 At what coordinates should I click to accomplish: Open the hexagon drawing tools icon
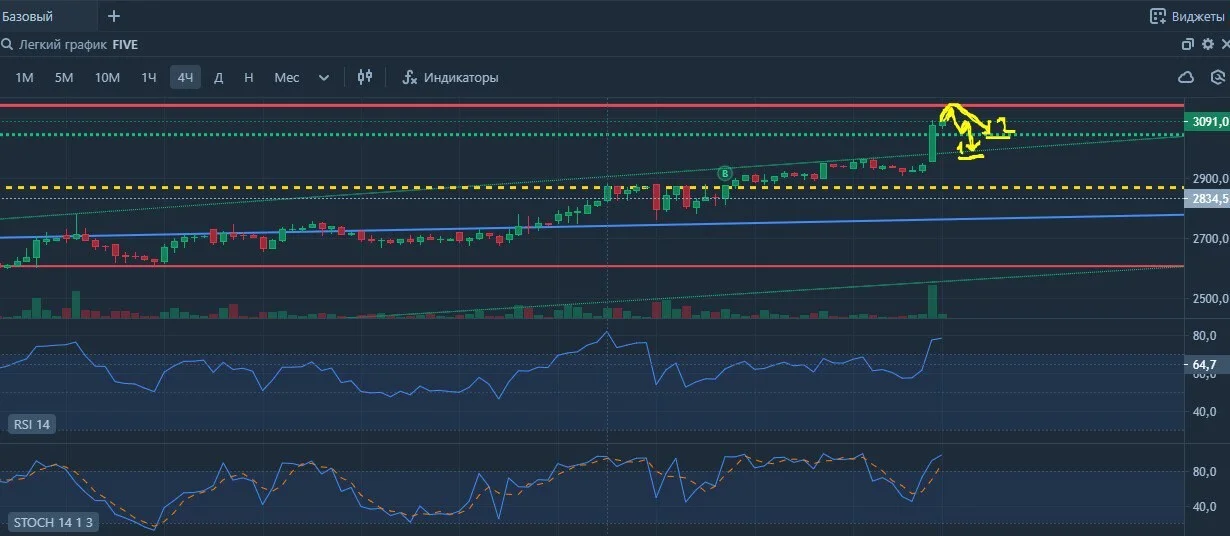click(x=1218, y=77)
